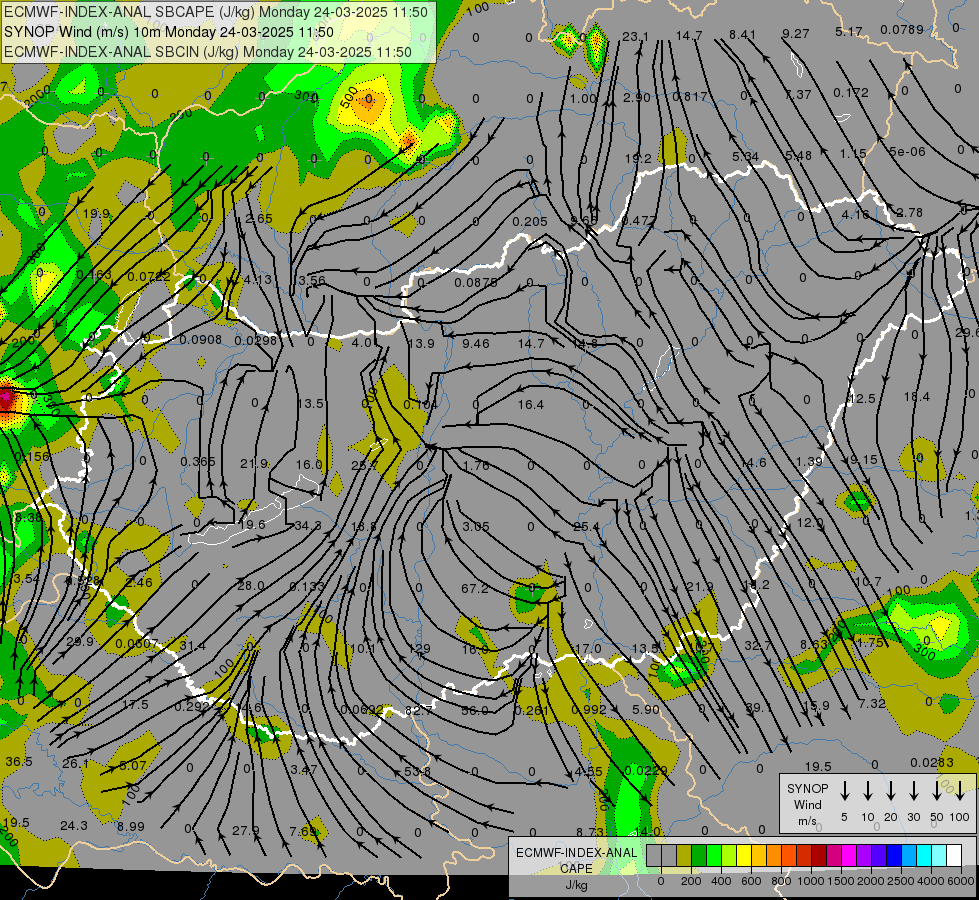Click the map value 2.65
This screenshot has height=900, width=979.
[x=258, y=218]
